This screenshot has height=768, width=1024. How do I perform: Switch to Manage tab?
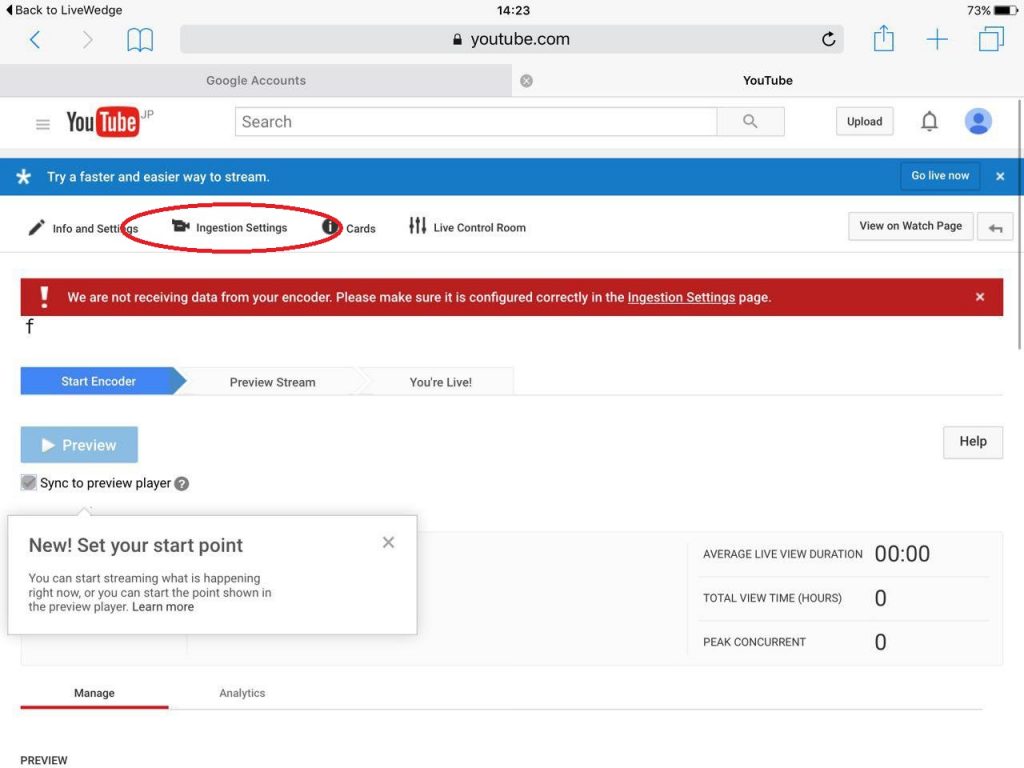pos(94,693)
